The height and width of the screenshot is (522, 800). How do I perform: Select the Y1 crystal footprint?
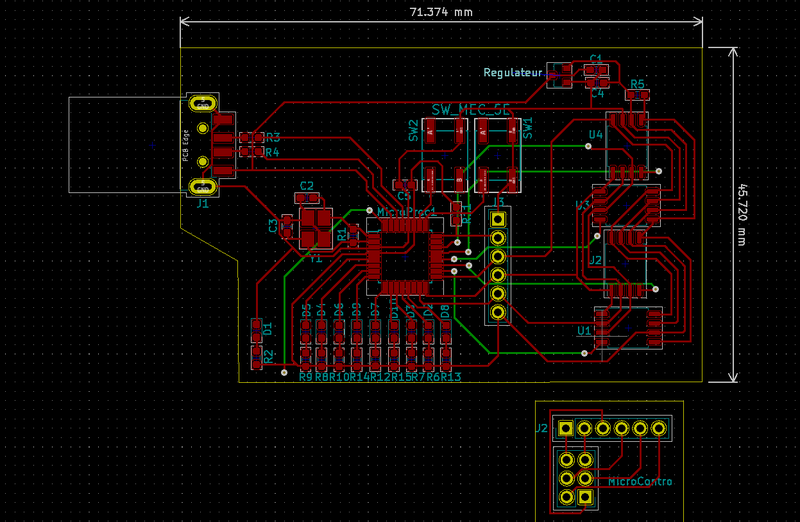[316, 227]
